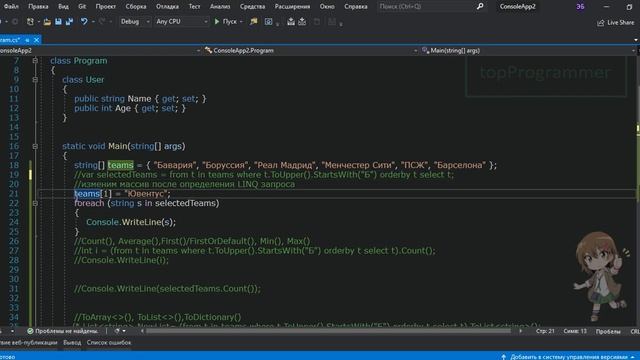Collapse the class Program code block
The width and height of the screenshot is (640, 360).
point(35,61)
